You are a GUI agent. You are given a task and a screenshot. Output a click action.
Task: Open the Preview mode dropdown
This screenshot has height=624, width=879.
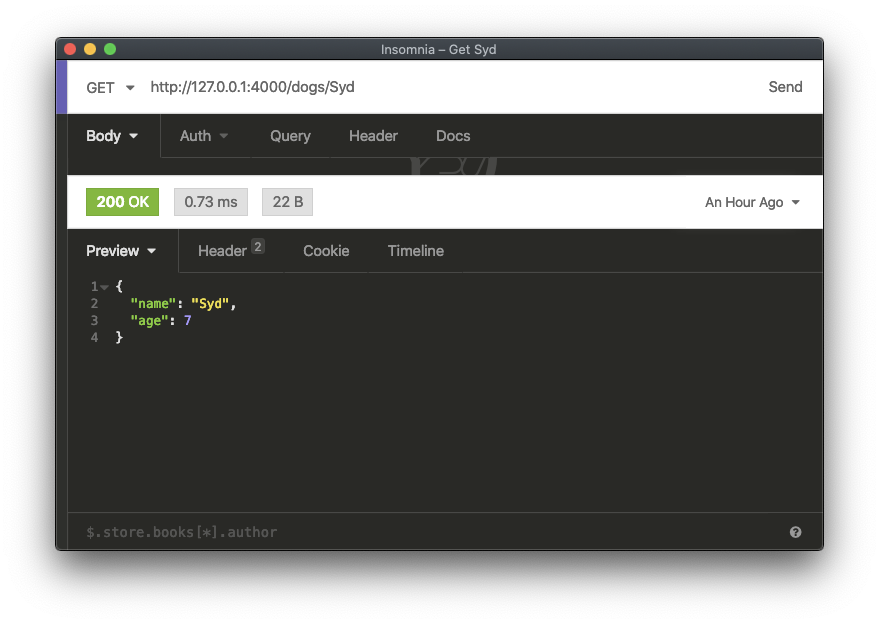click(121, 251)
